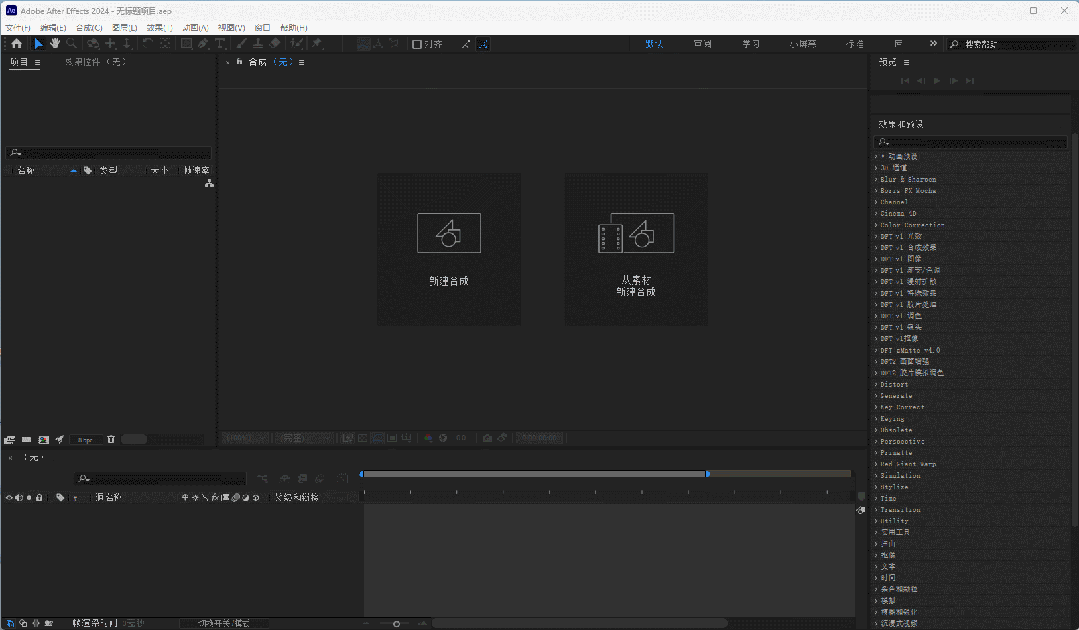The height and width of the screenshot is (630, 1079).
Task: Click the new folder icon in Project panel
Action: click(x=26, y=439)
